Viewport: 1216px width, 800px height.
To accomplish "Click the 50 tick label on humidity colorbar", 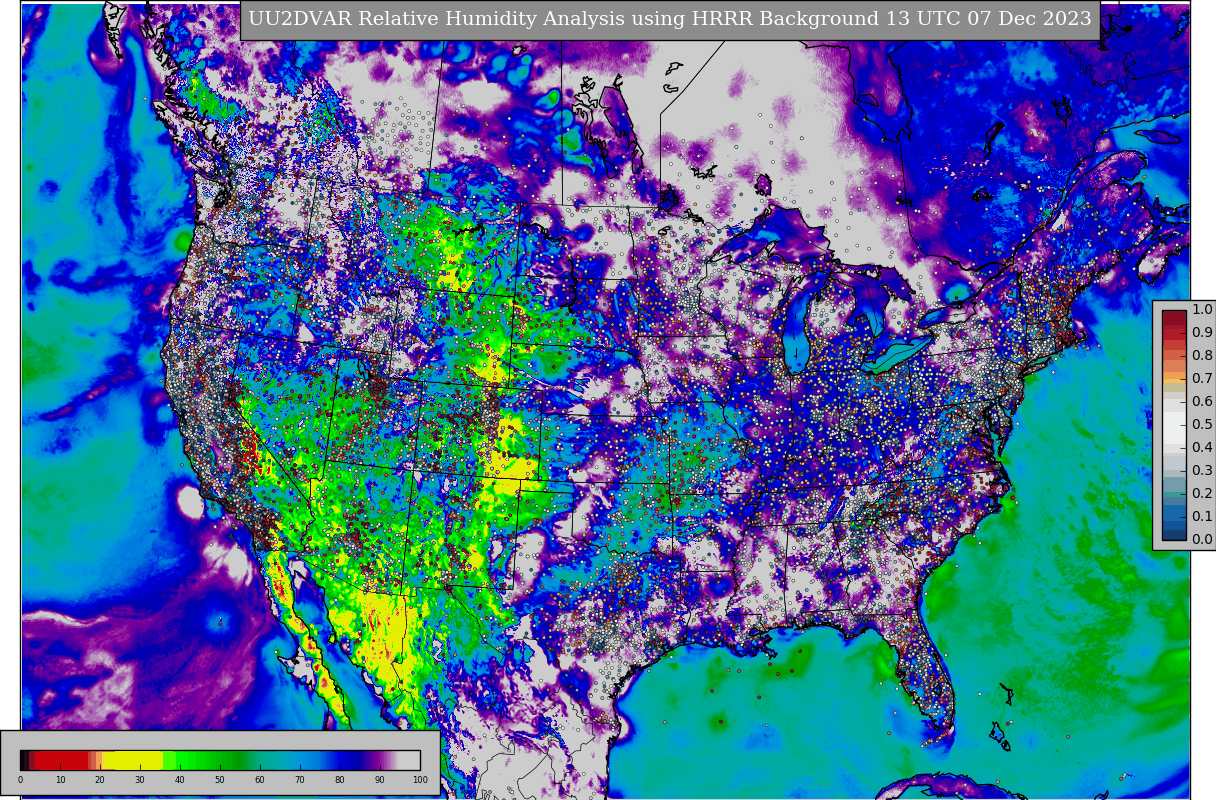I will tap(220, 780).
